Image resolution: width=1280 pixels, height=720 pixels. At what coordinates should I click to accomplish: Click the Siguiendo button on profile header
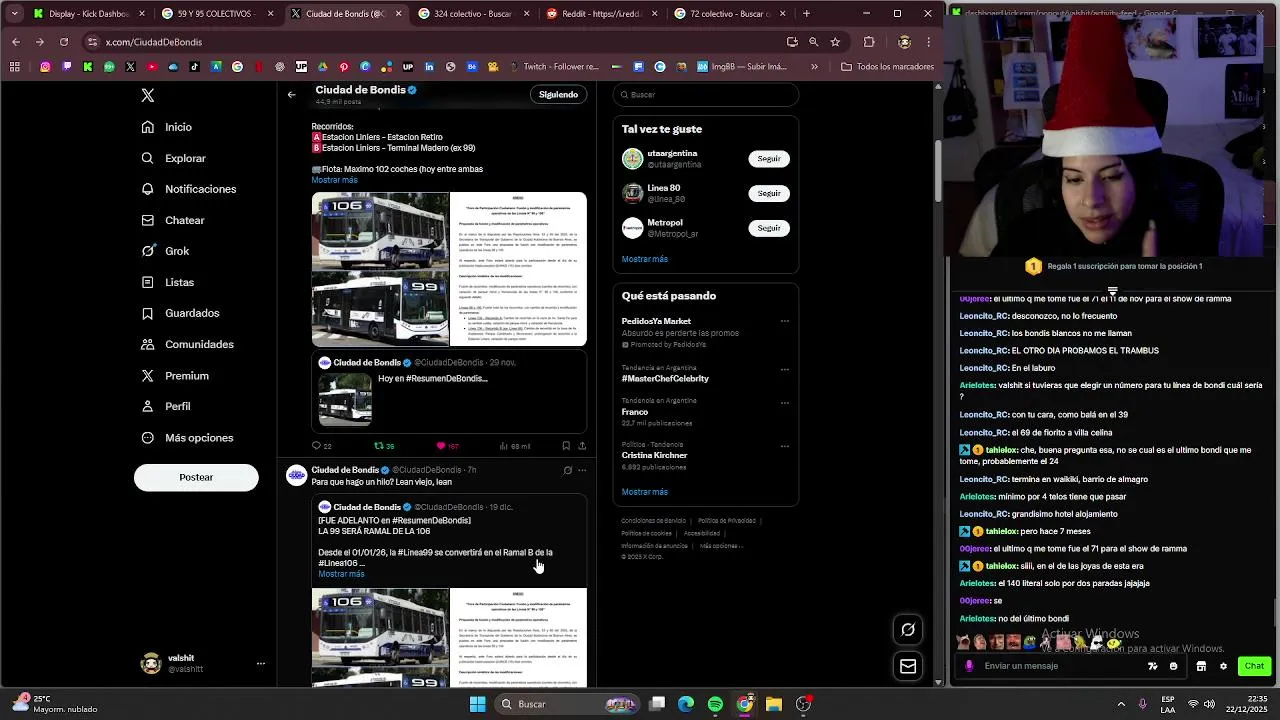tap(558, 95)
